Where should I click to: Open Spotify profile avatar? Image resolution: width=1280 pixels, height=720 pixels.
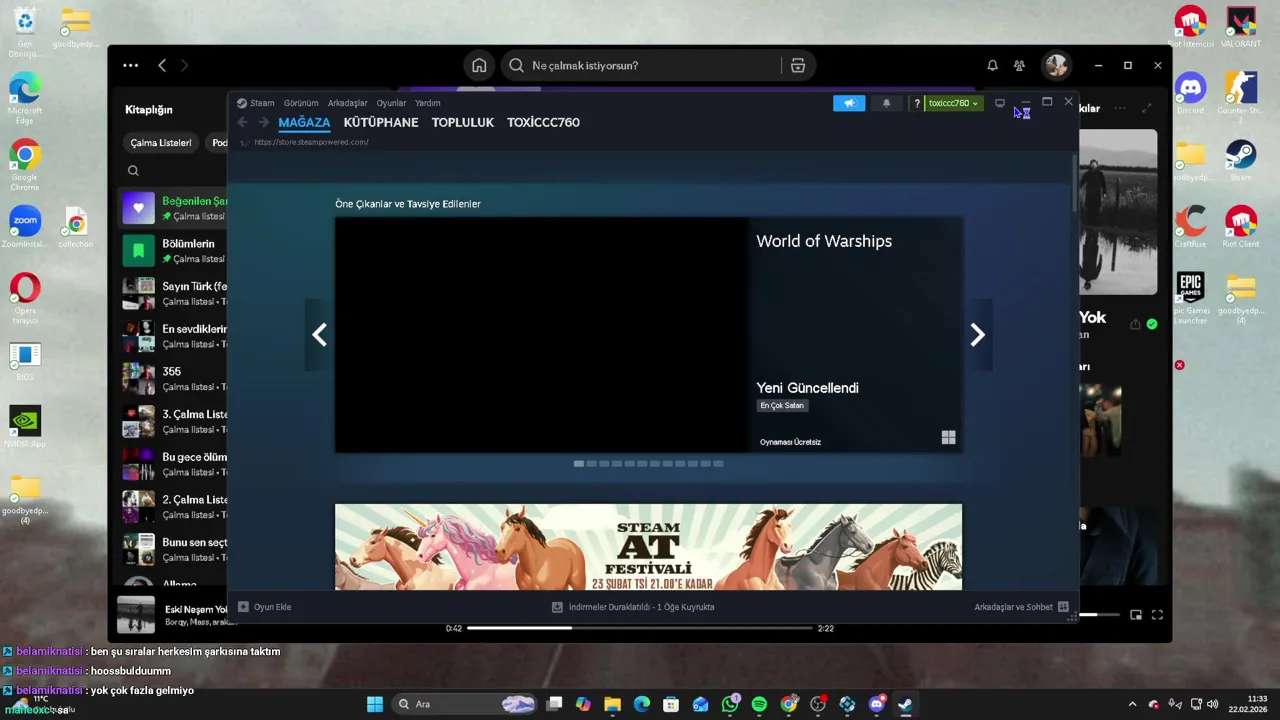1056,65
